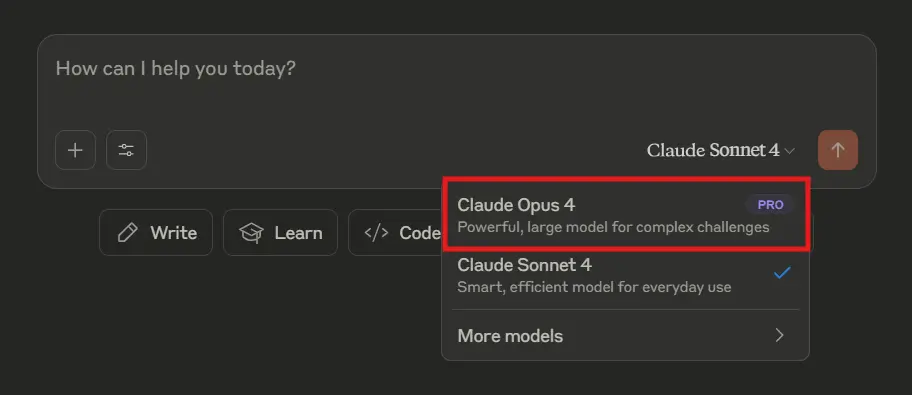
Task: Click the Write suggestion button
Action: [x=156, y=233]
